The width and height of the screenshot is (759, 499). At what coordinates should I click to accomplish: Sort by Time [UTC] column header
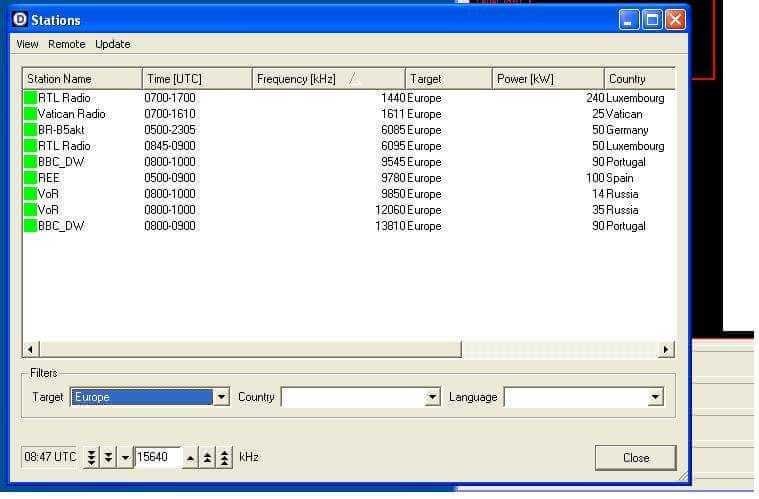pos(197,78)
